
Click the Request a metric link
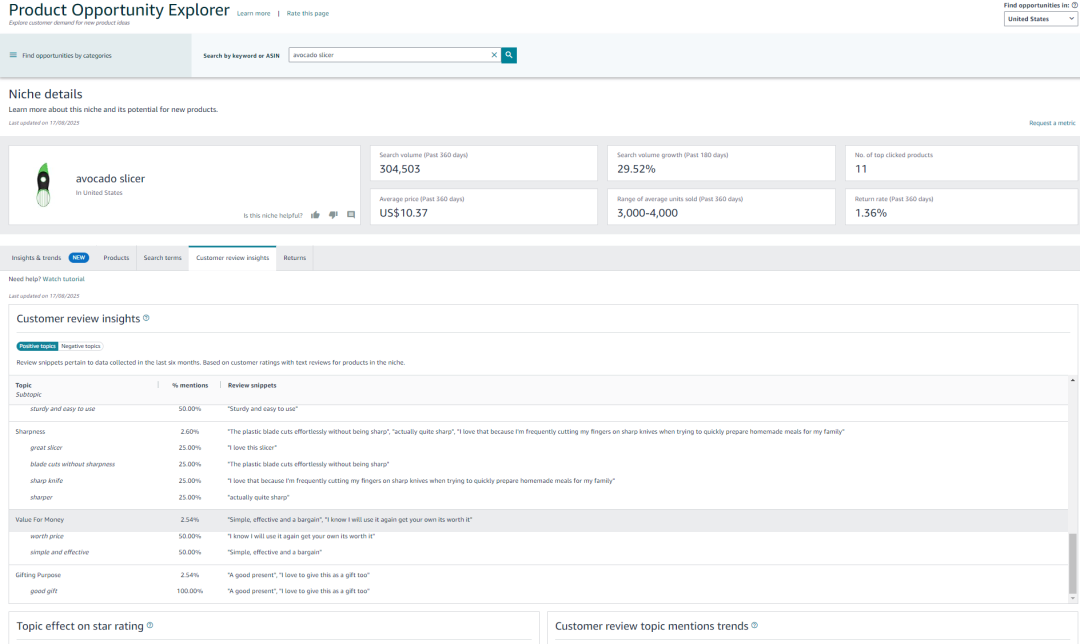(1052, 123)
